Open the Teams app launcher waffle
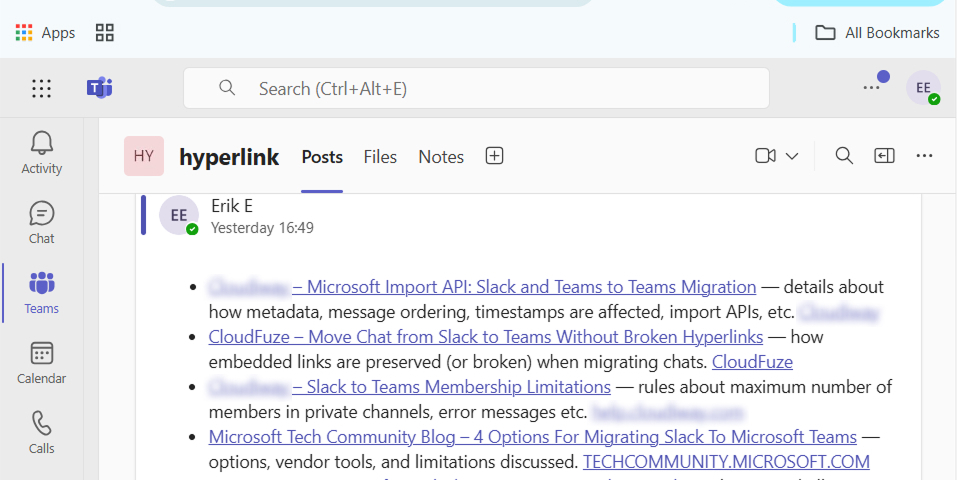This screenshot has height=480, width=957. (42, 89)
